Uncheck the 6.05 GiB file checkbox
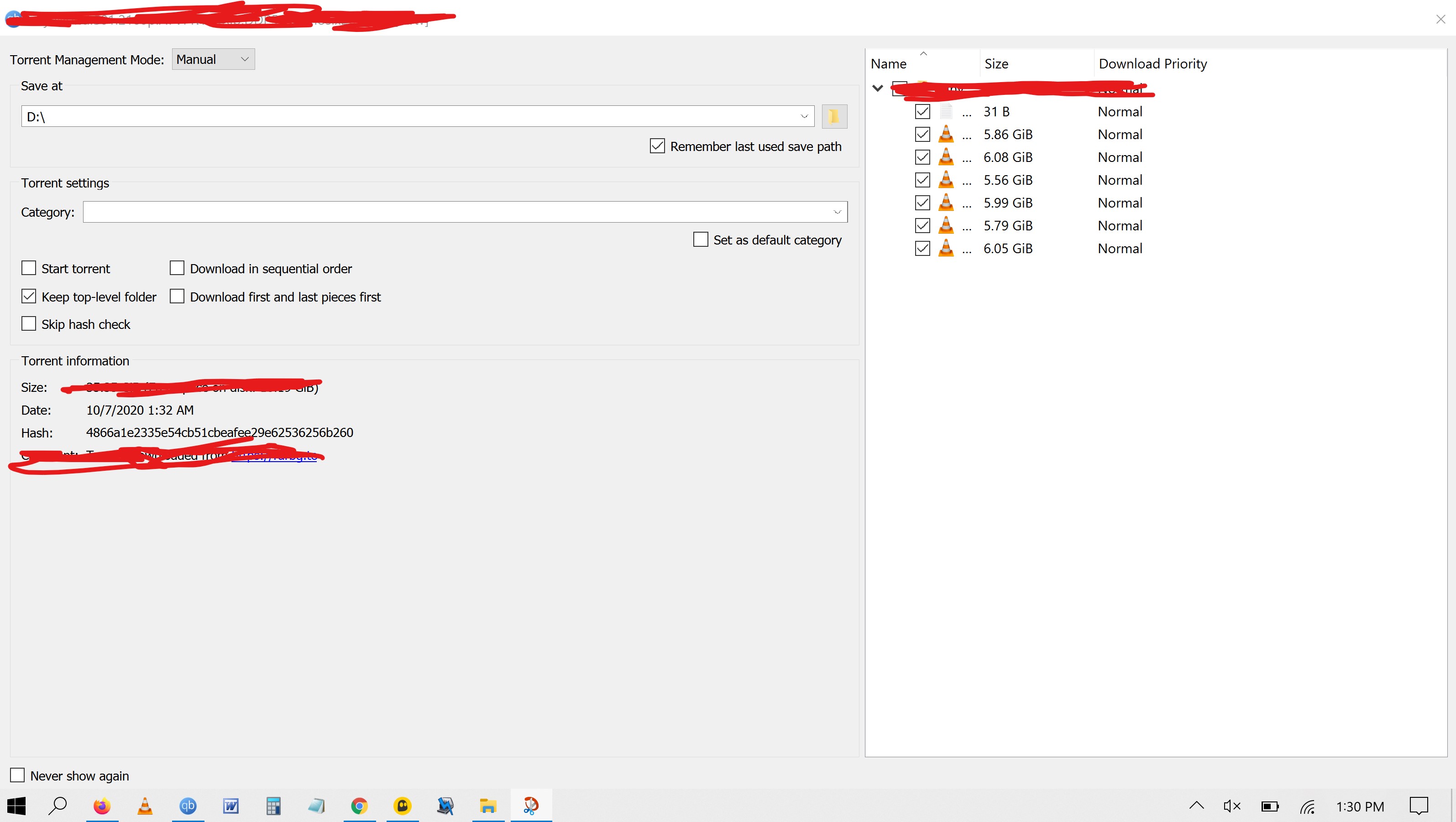This screenshot has width=1456, height=822. tap(922, 248)
